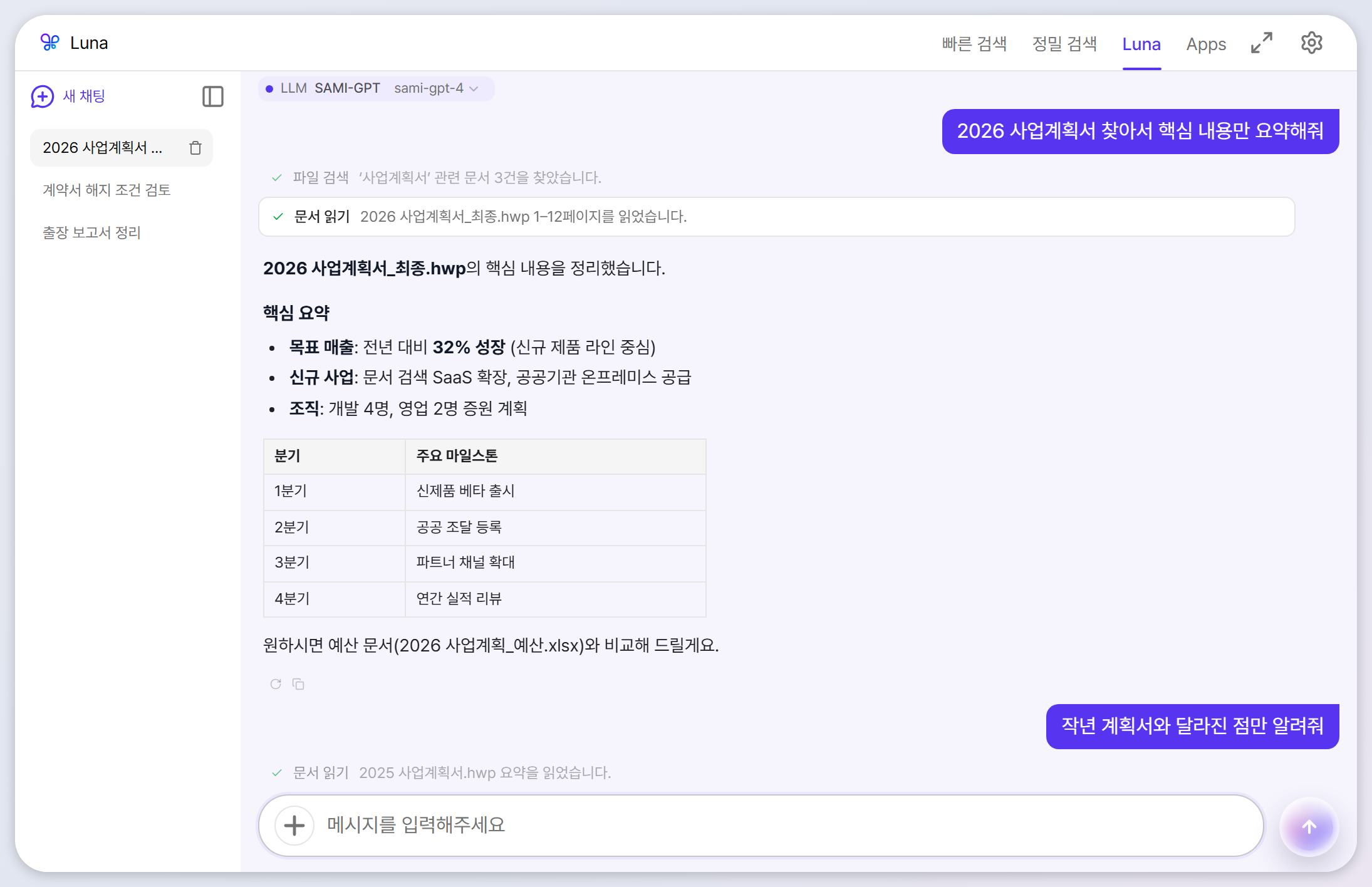This screenshot has height=887, width=1372.
Task: Click the 3분기 table cell
Action: [x=335, y=563]
